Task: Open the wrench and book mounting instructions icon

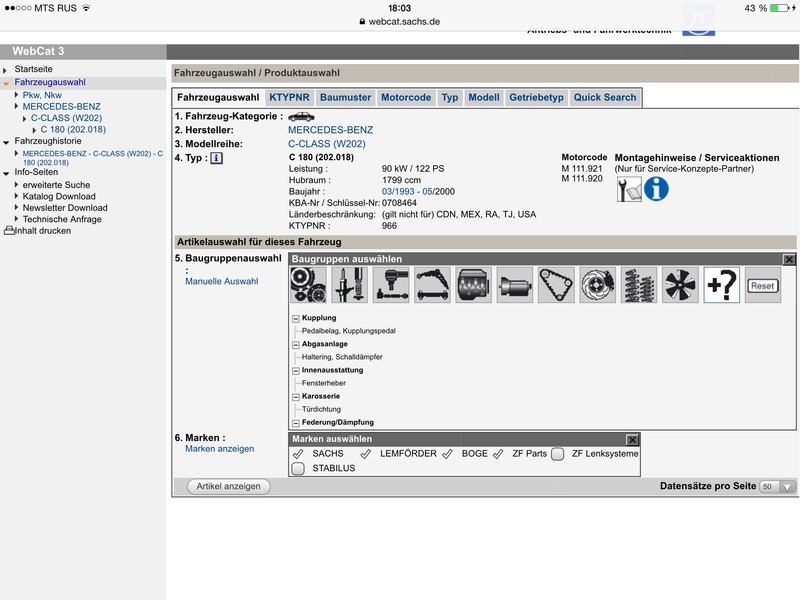Action: pos(629,189)
